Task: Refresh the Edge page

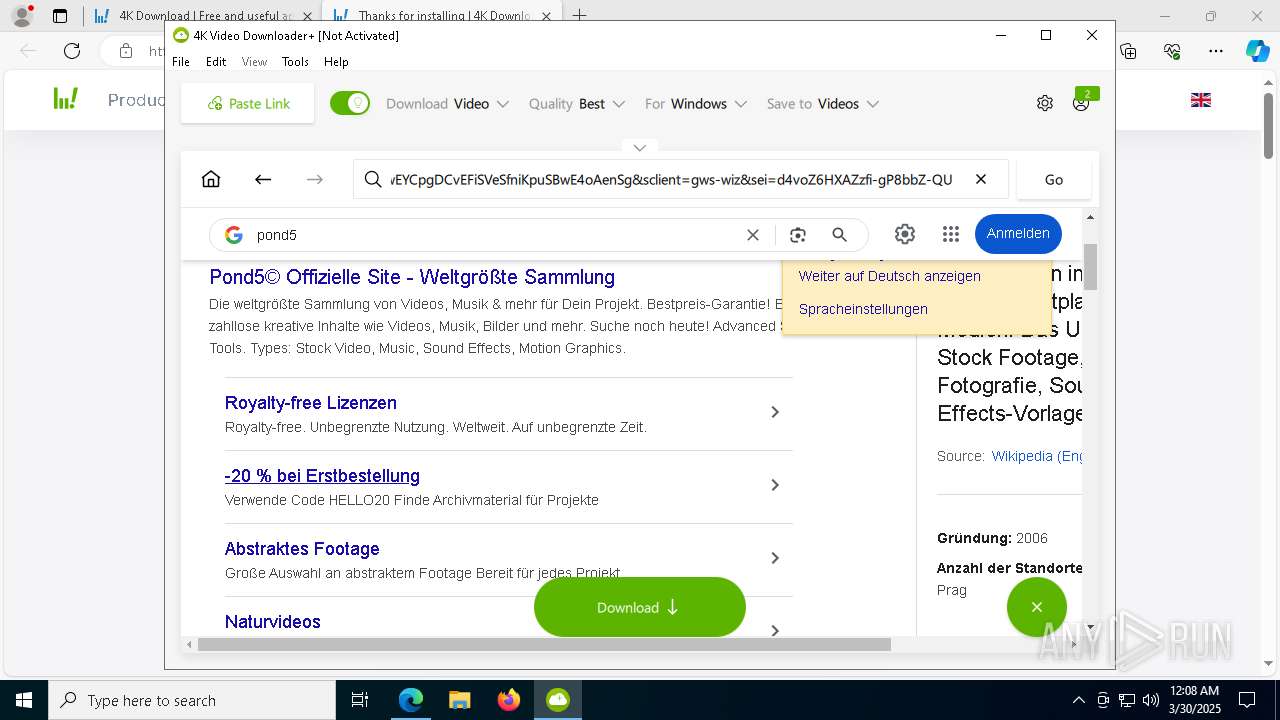Action: click(x=72, y=51)
